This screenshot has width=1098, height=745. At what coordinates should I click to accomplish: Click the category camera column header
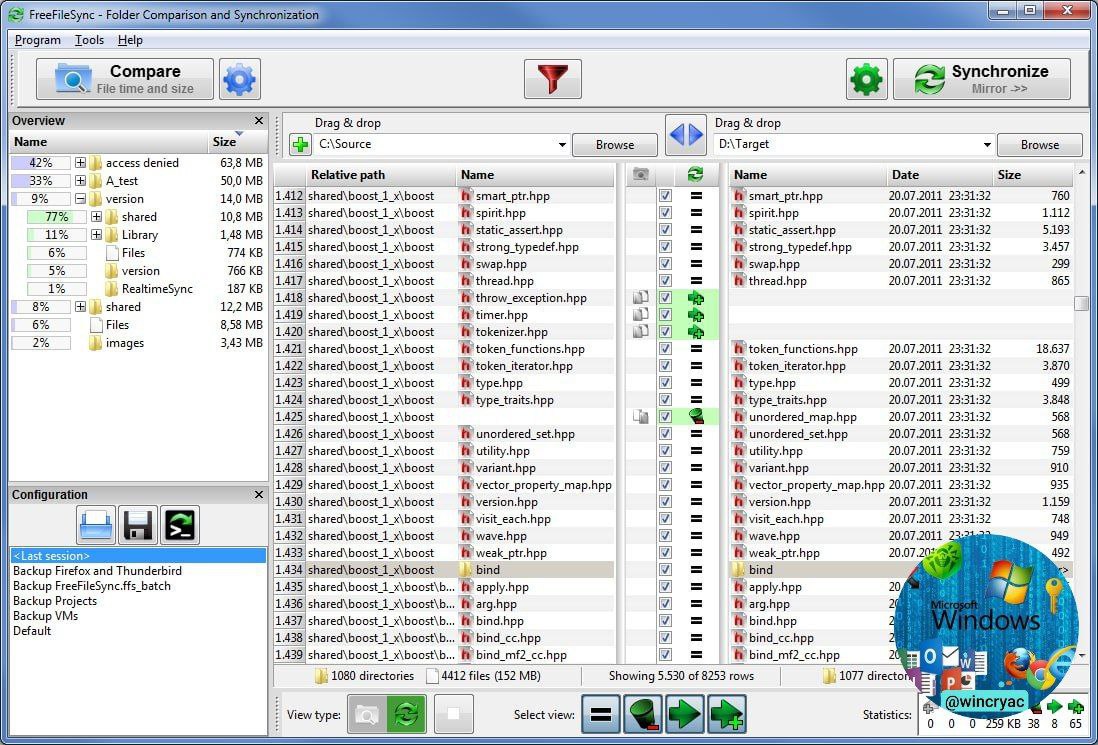tap(640, 174)
